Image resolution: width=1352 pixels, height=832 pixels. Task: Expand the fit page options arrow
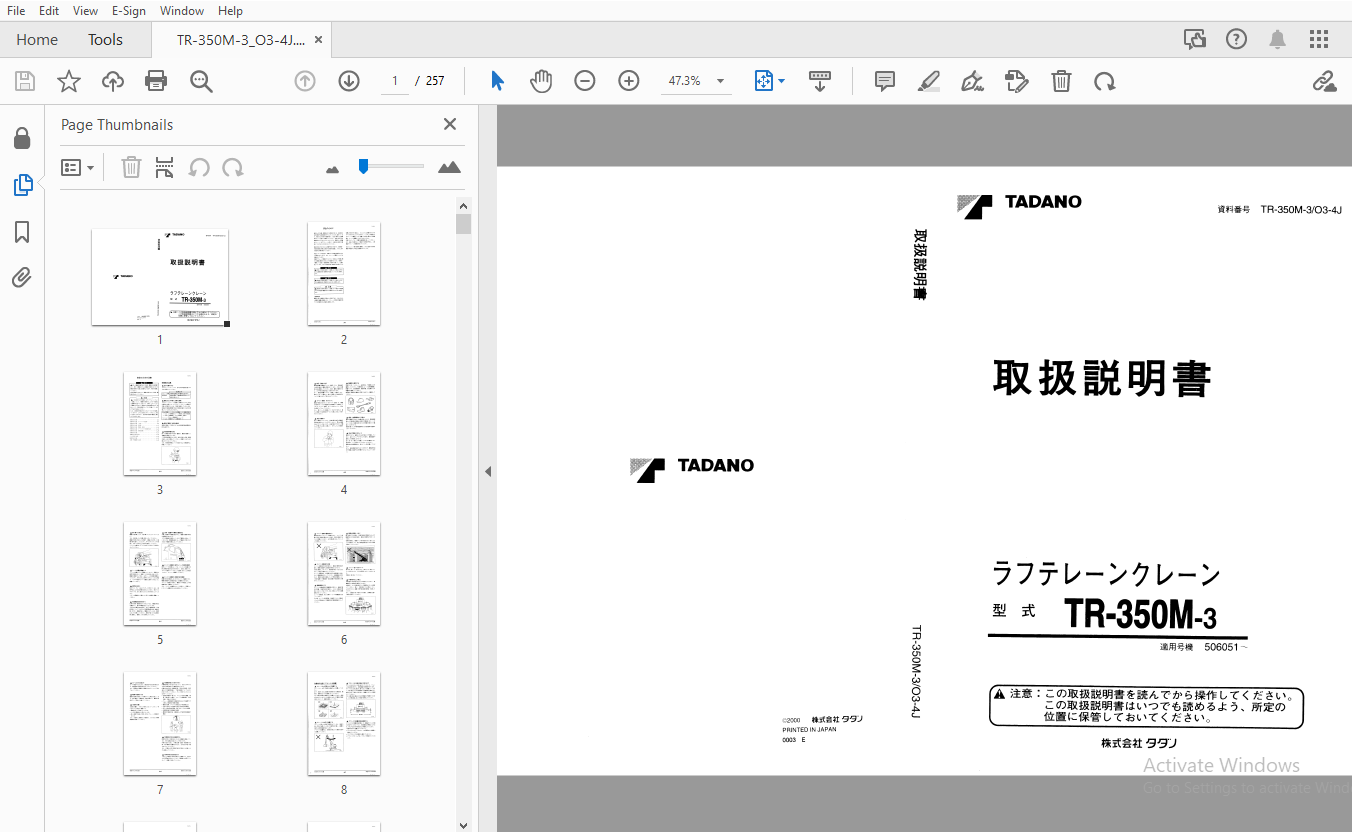(x=781, y=81)
